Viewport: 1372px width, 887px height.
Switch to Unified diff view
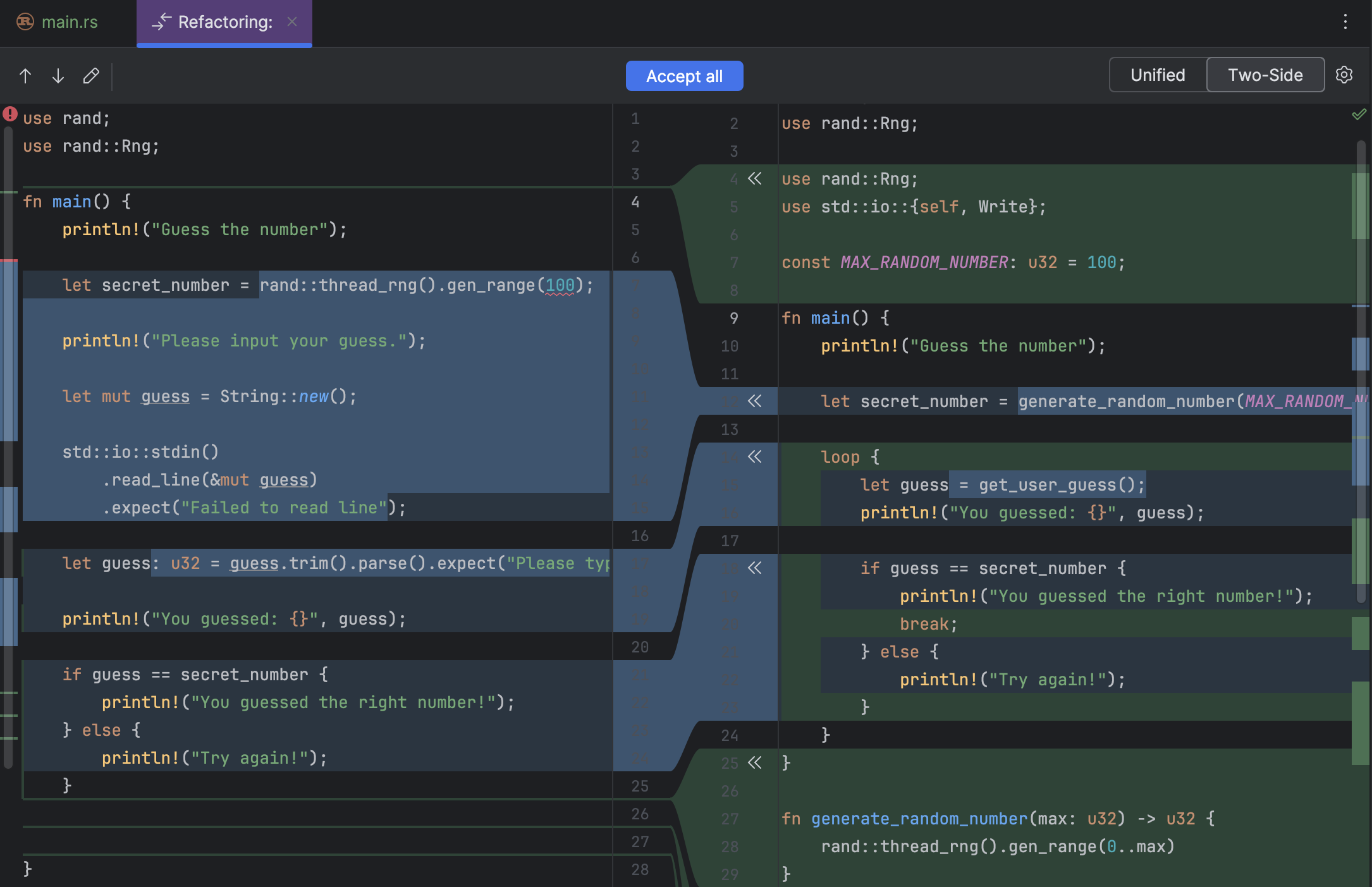point(1157,75)
